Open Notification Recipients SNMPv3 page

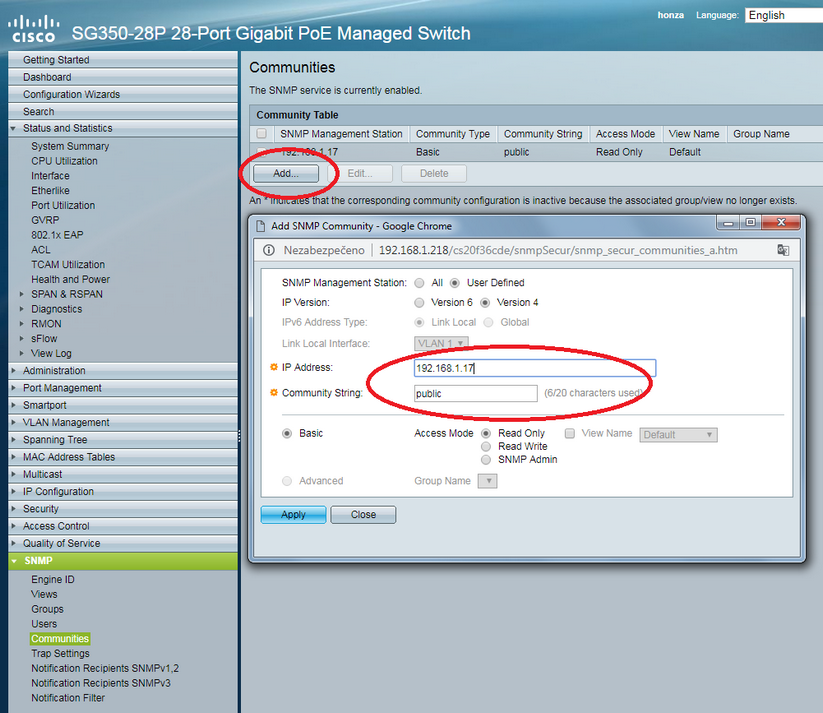(101, 683)
